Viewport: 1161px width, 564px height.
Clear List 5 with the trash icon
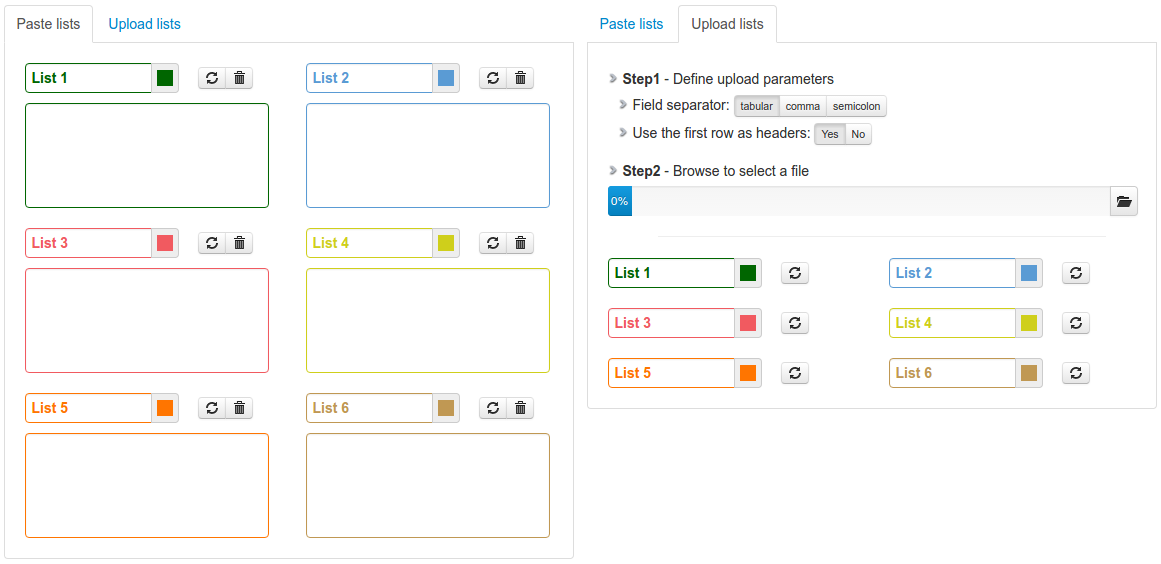[239, 408]
